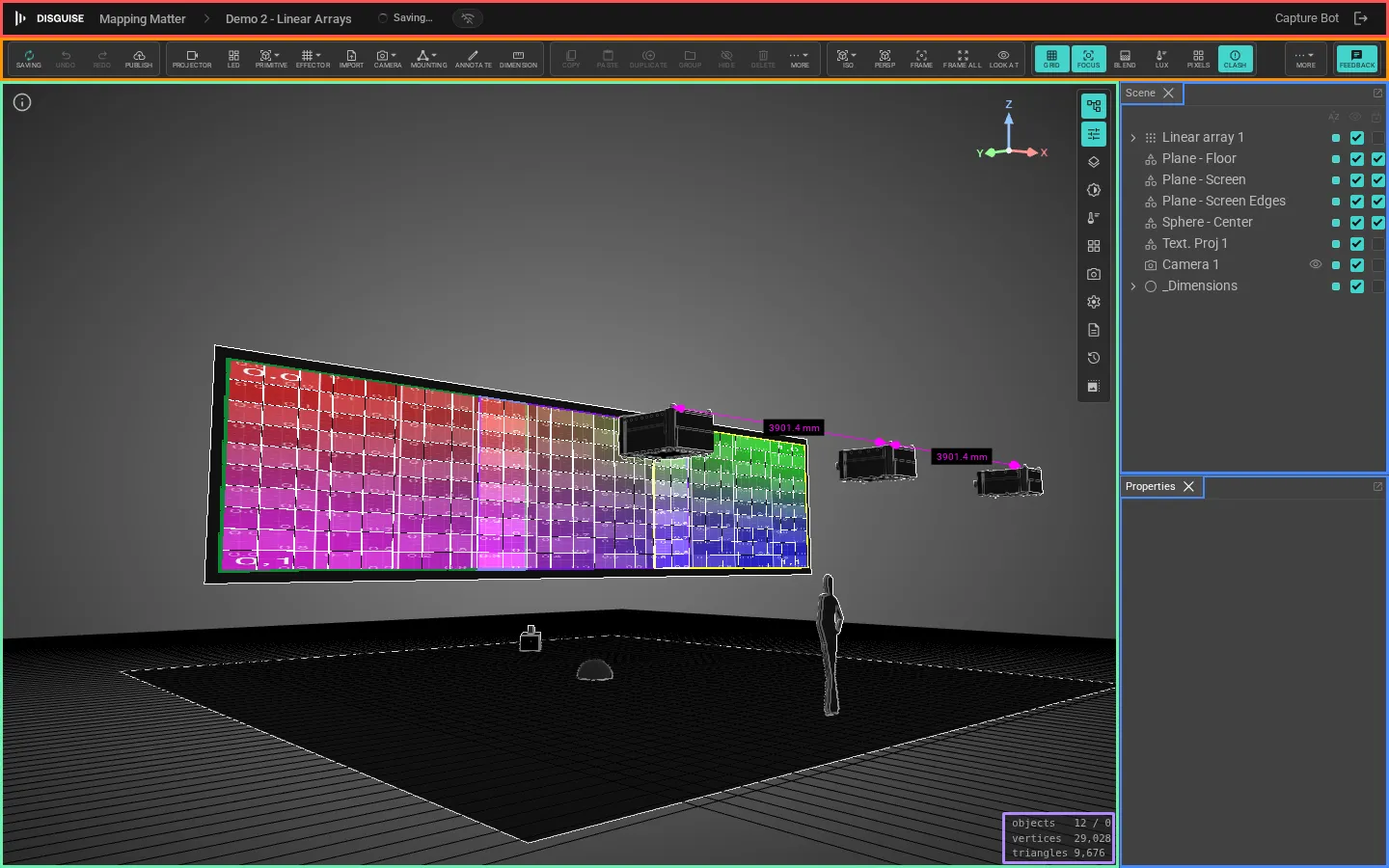Click the Feedback button
This screenshot has height=868, width=1389.
(x=1356, y=59)
